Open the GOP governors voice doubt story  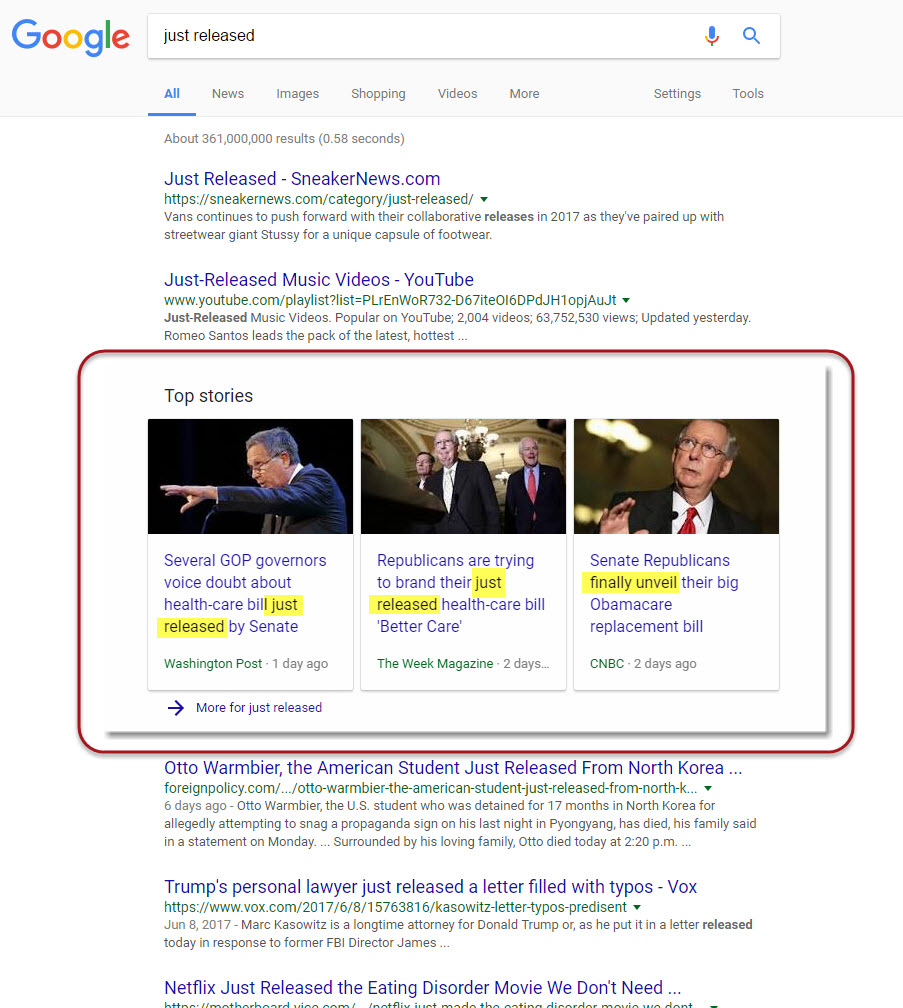245,593
